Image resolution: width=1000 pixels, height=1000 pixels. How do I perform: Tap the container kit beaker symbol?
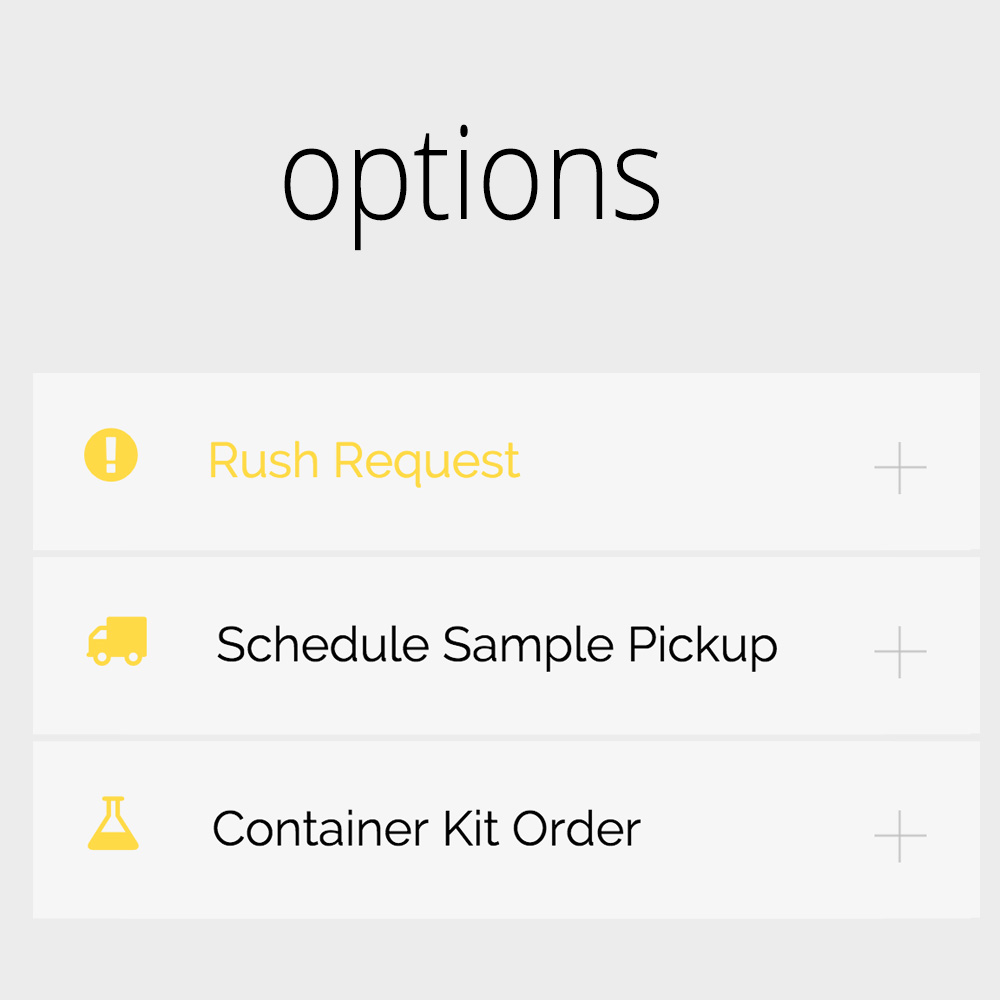[113, 823]
